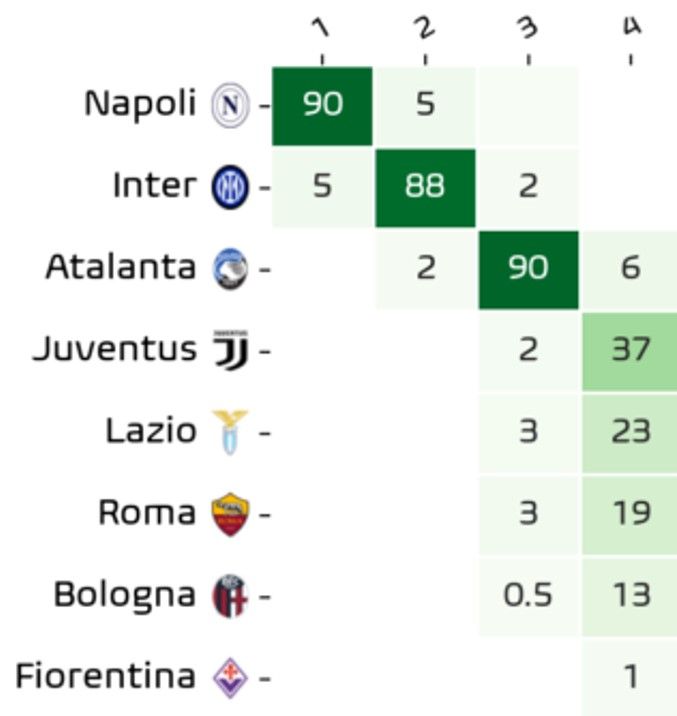Select the Napoli 90 percent first-place cell
This screenshot has height=716, width=677.
point(323,105)
